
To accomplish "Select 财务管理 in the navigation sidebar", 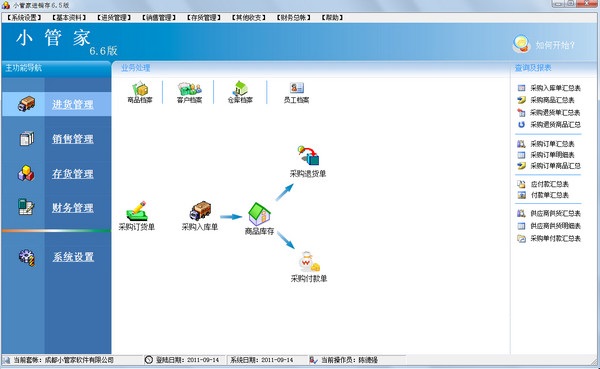I will (73, 208).
